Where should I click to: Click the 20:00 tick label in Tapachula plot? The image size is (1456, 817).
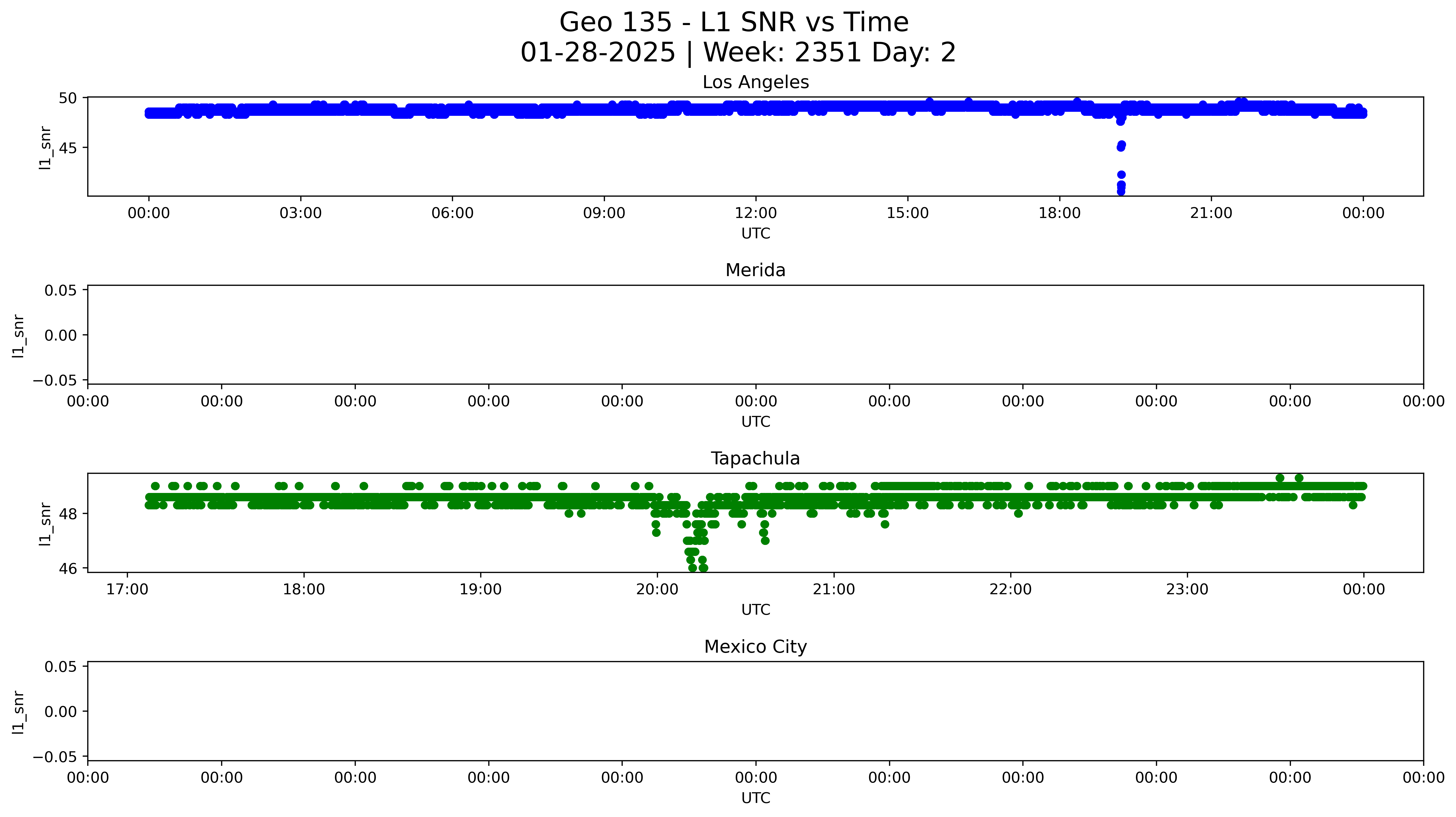pos(657,590)
